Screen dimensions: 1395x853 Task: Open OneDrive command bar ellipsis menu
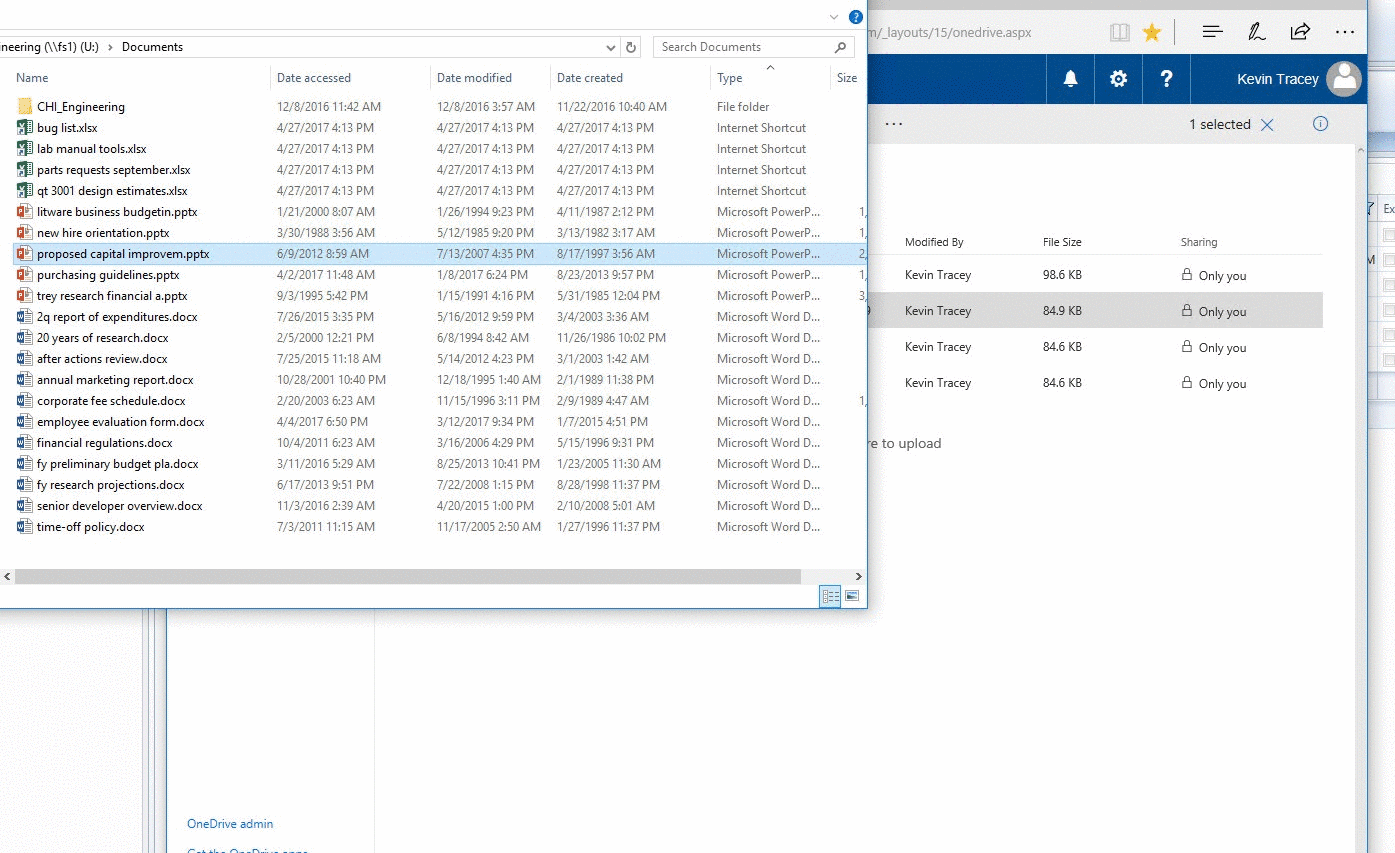click(x=894, y=124)
